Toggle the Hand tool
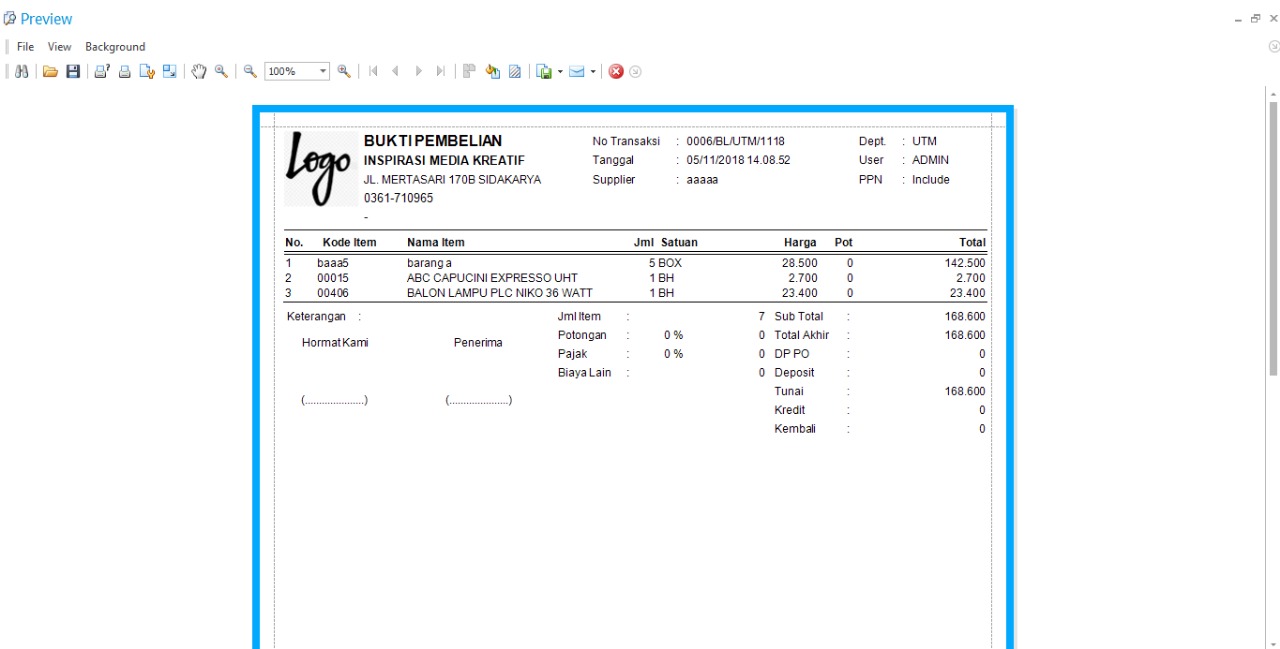1280x649 pixels. 199,72
